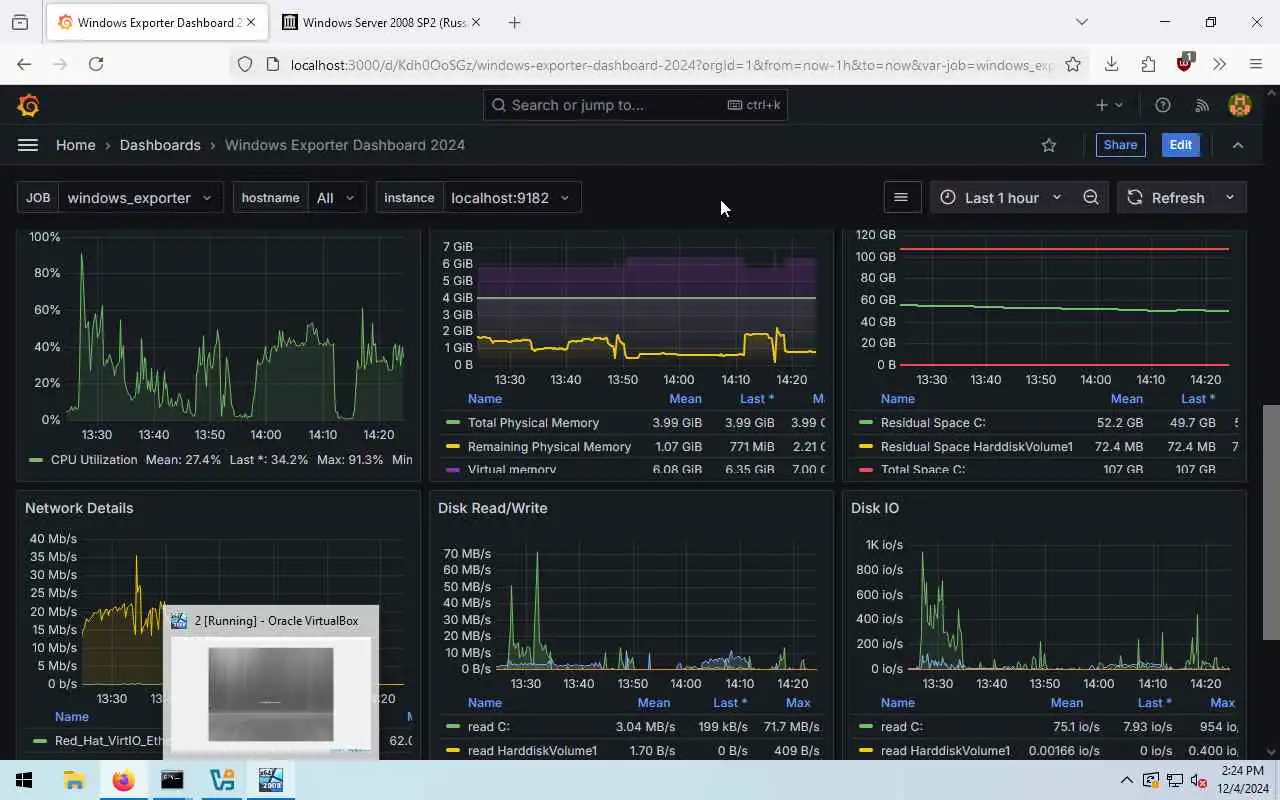Go to Home breadcrumb
The height and width of the screenshot is (800, 1280).
[76, 145]
